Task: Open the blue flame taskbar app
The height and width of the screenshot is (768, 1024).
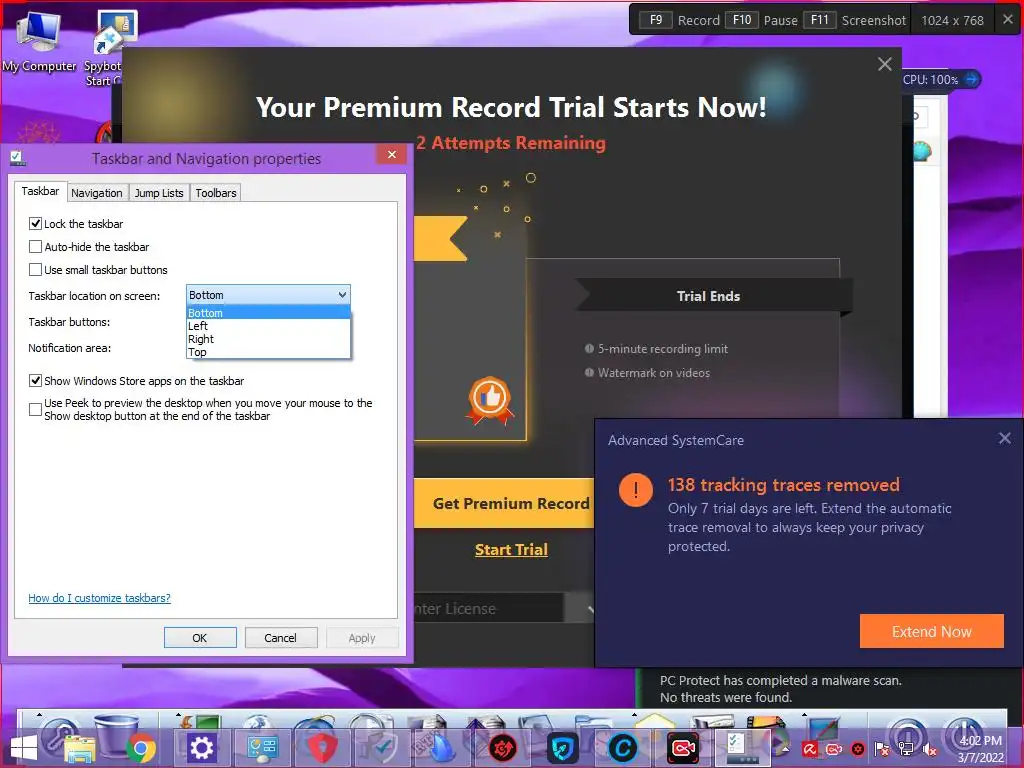Action: (443, 748)
